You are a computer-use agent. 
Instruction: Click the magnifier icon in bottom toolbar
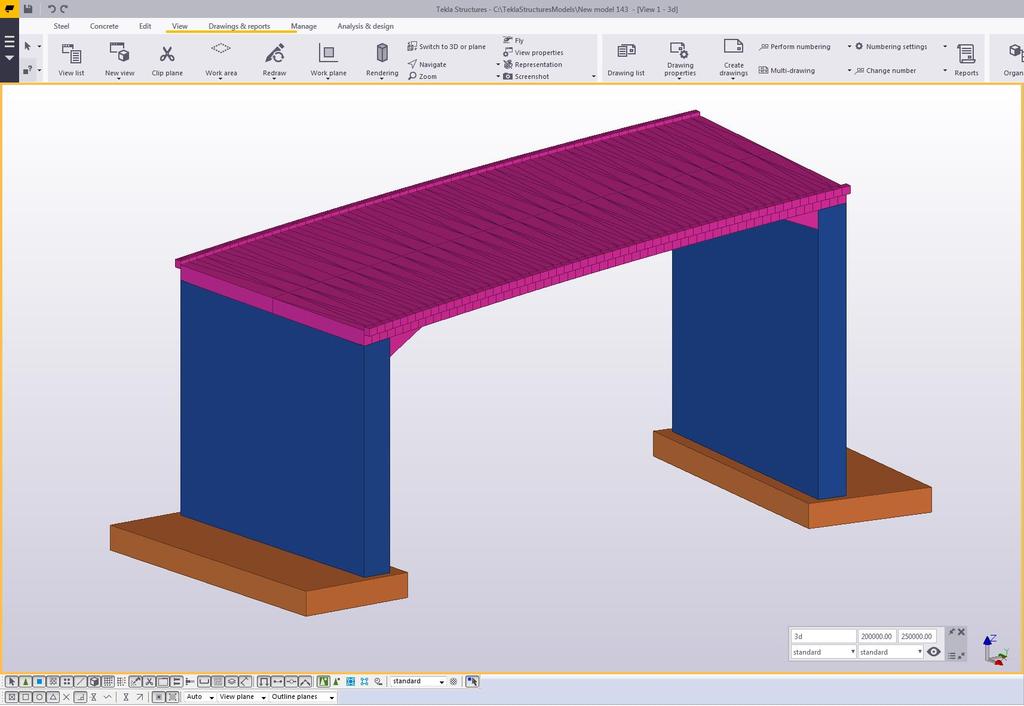point(378,681)
